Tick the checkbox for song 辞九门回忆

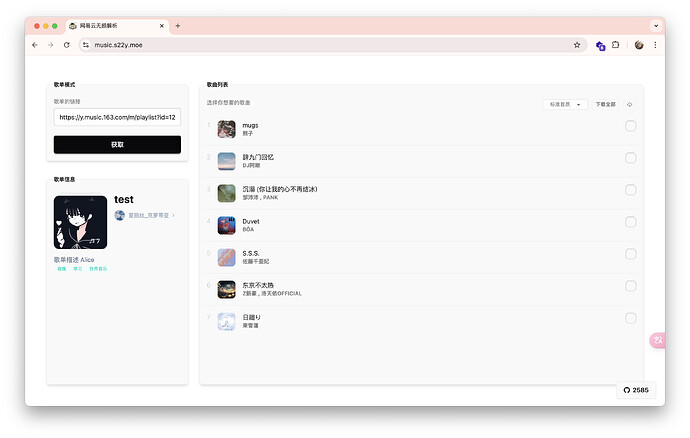[x=630, y=158]
